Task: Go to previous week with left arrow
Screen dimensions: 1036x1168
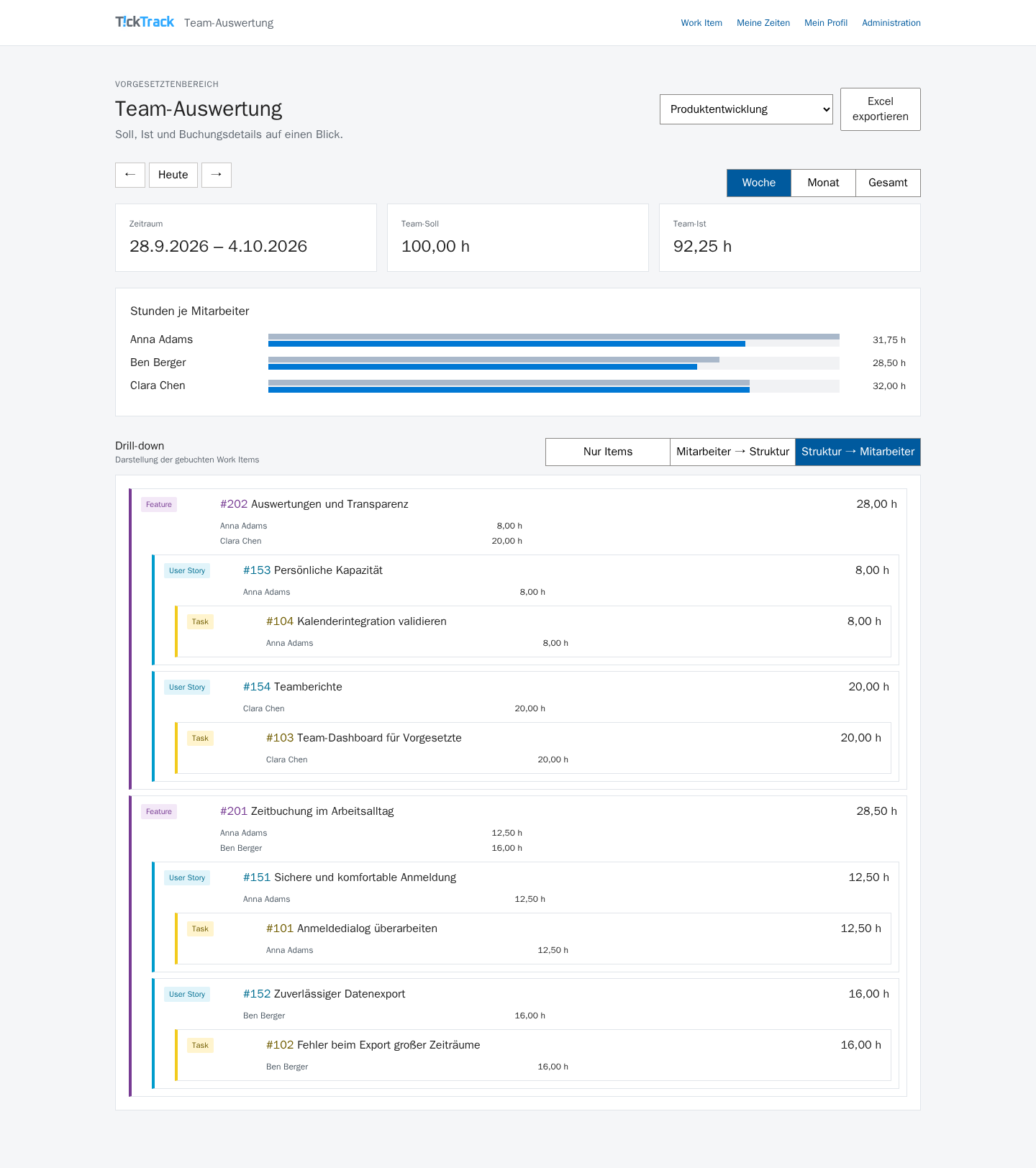Action: pos(130,175)
